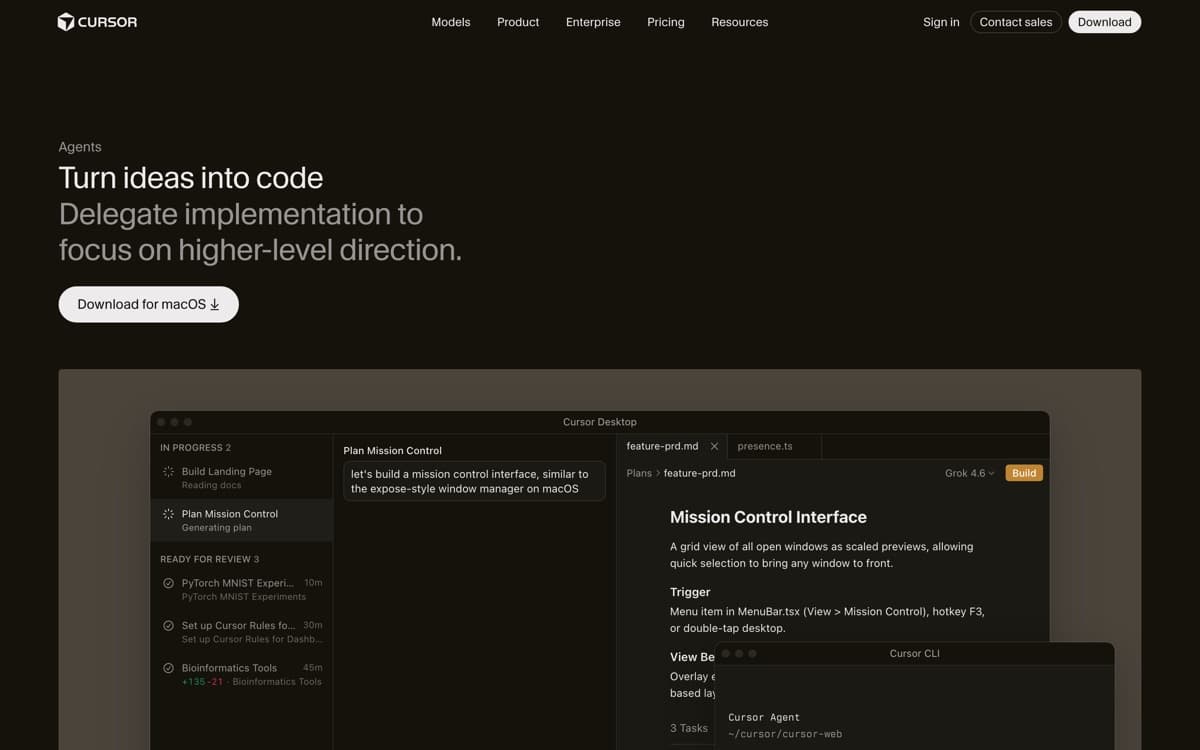Click the checkmark icon beside Bioinformatics Tools
The width and height of the screenshot is (1200, 750).
click(168, 668)
